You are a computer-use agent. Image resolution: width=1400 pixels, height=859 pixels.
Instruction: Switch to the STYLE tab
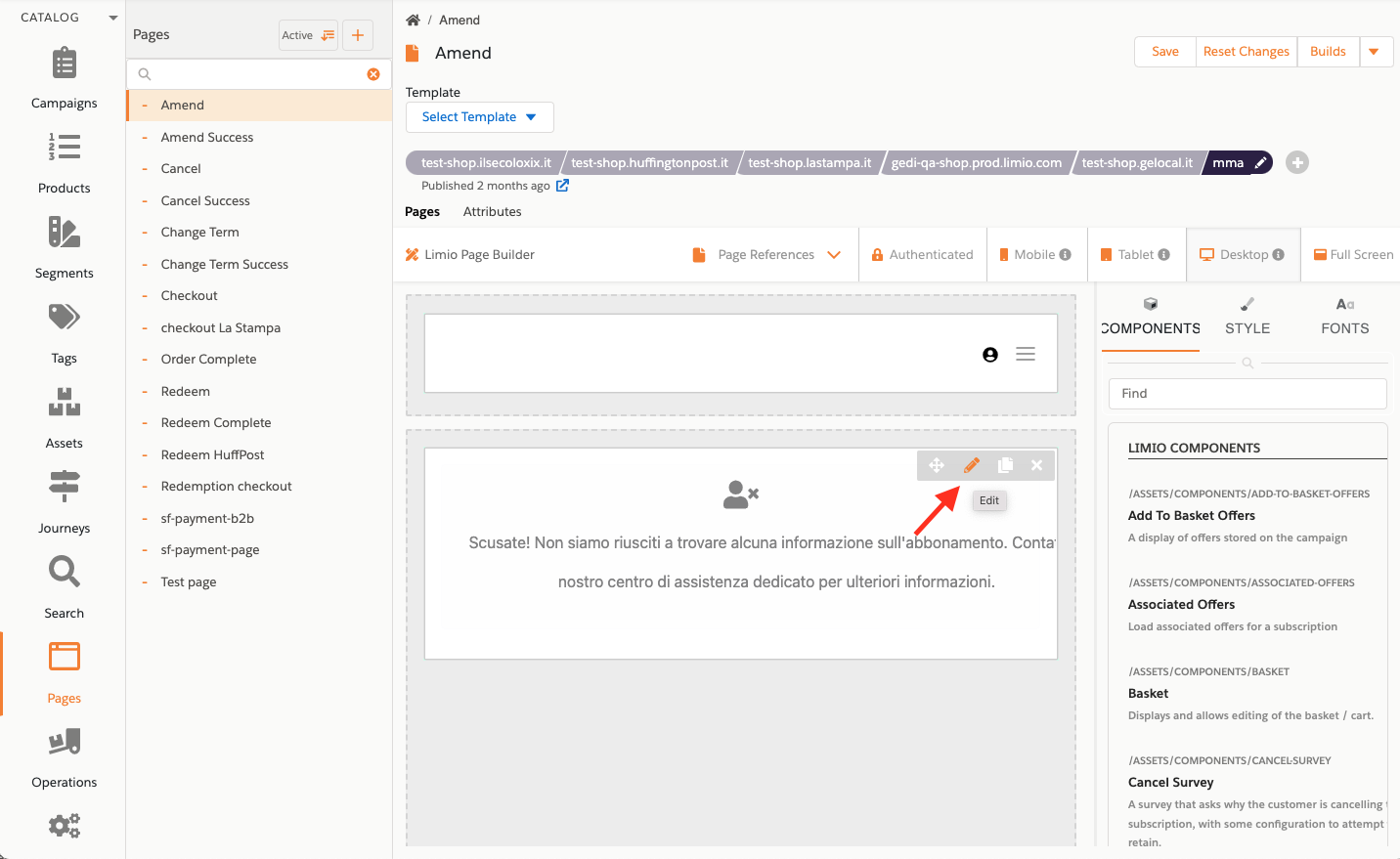[x=1247, y=318]
